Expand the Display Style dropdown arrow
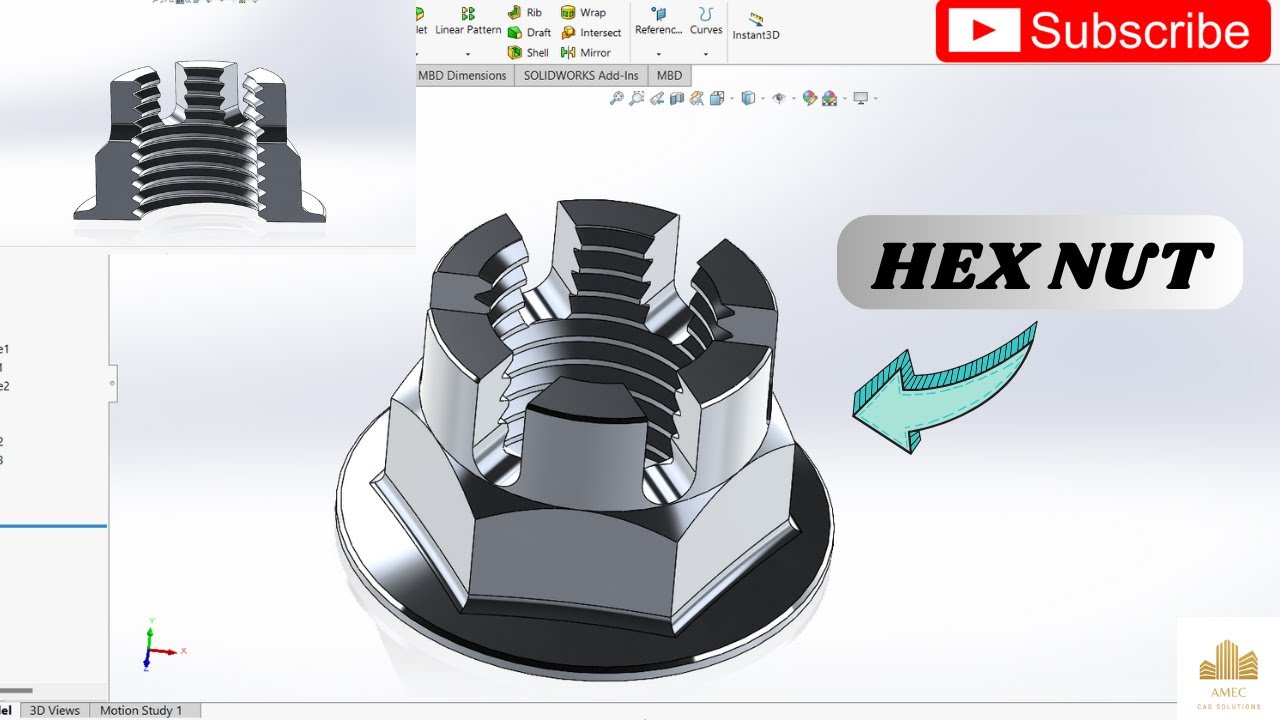This screenshot has width=1280, height=720. pos(763,98)
